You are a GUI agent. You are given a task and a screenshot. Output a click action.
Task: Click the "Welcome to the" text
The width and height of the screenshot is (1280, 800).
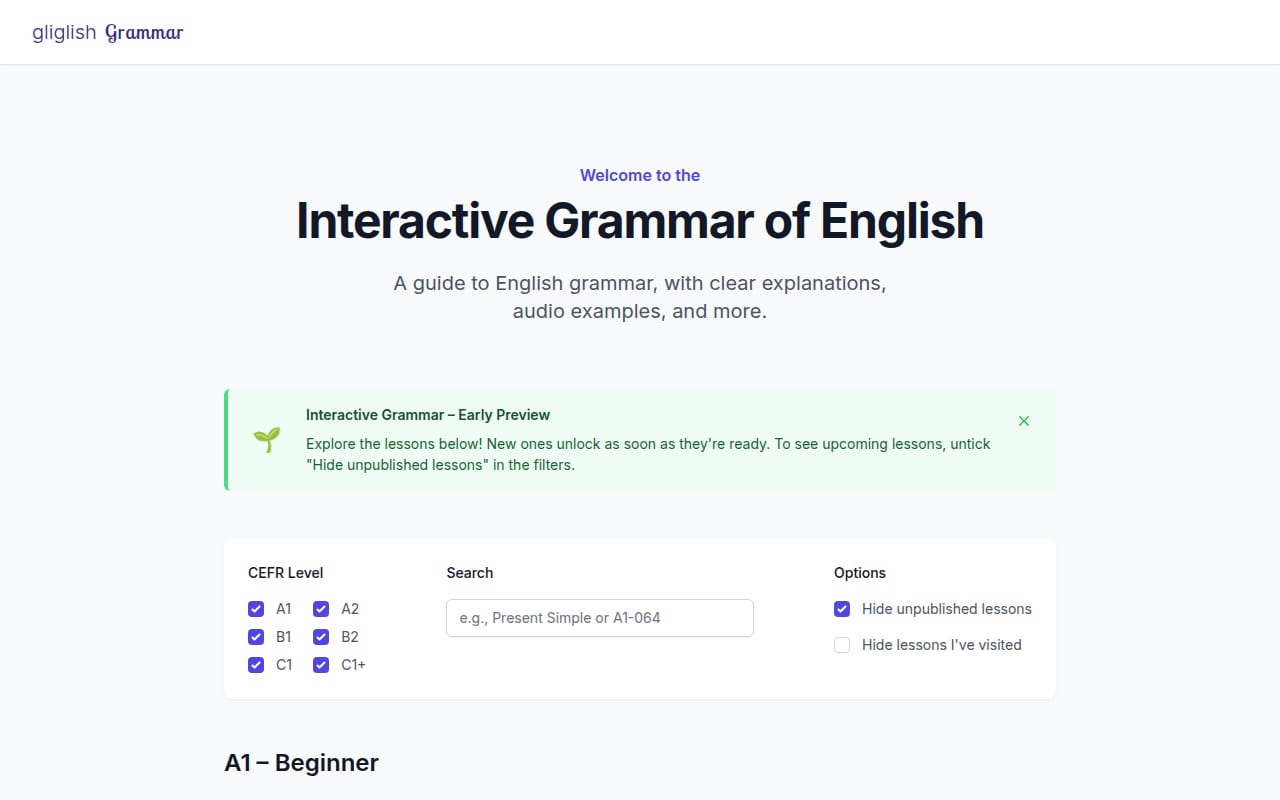click(640, 175)
